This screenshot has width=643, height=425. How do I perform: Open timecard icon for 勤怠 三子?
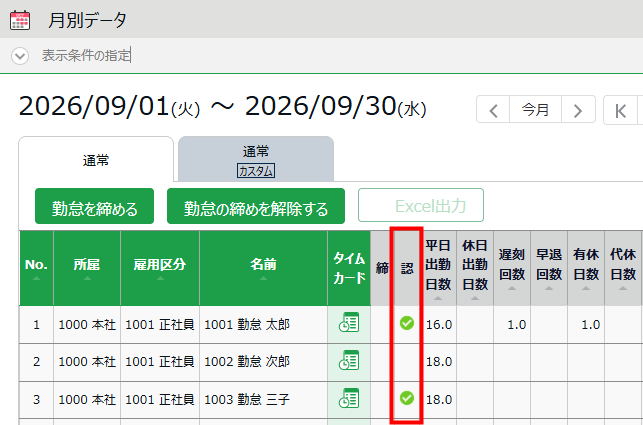click(349, 398)
